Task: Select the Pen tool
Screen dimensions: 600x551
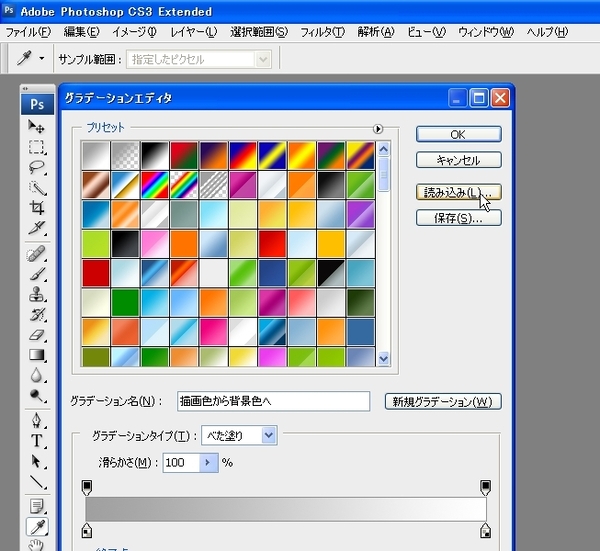Action: (x=37, y=421)
